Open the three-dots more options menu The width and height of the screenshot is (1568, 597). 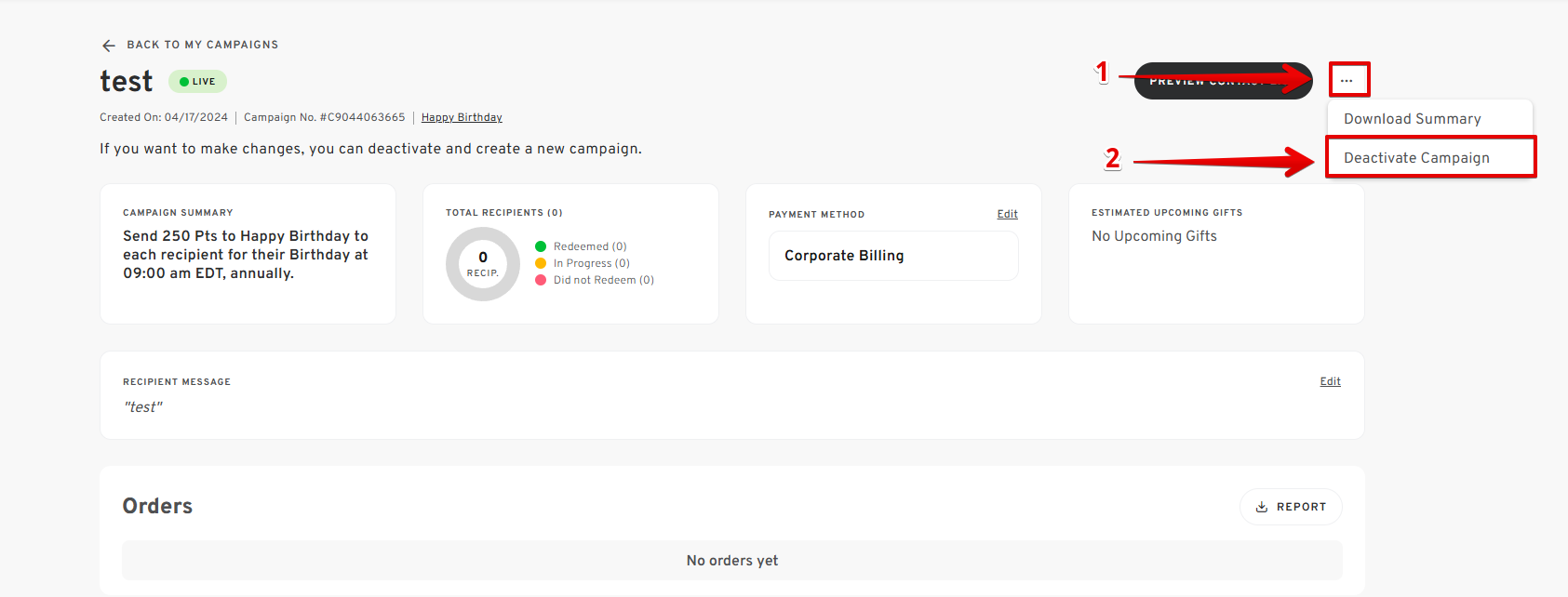tap(1347, 80)
